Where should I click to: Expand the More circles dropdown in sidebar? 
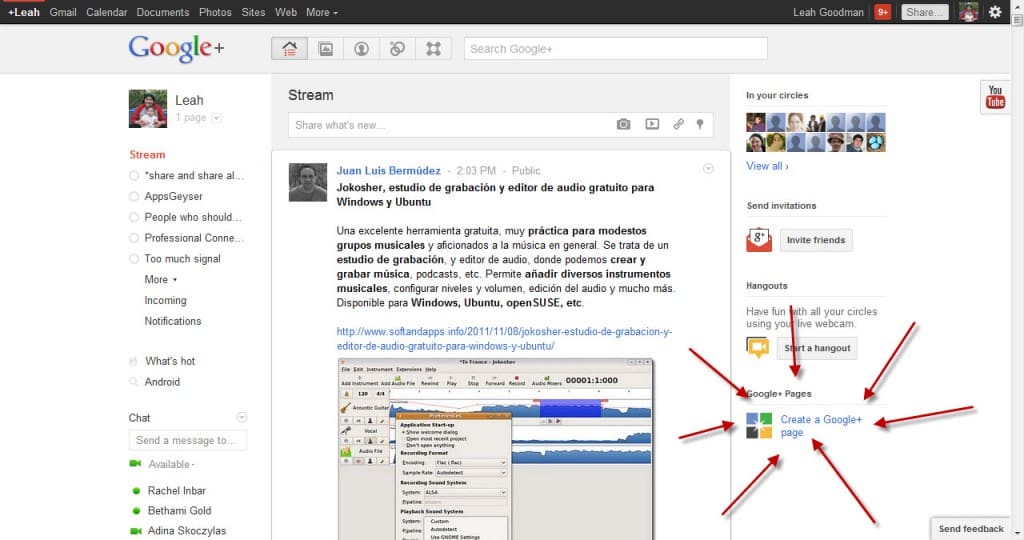coord(161,279)
